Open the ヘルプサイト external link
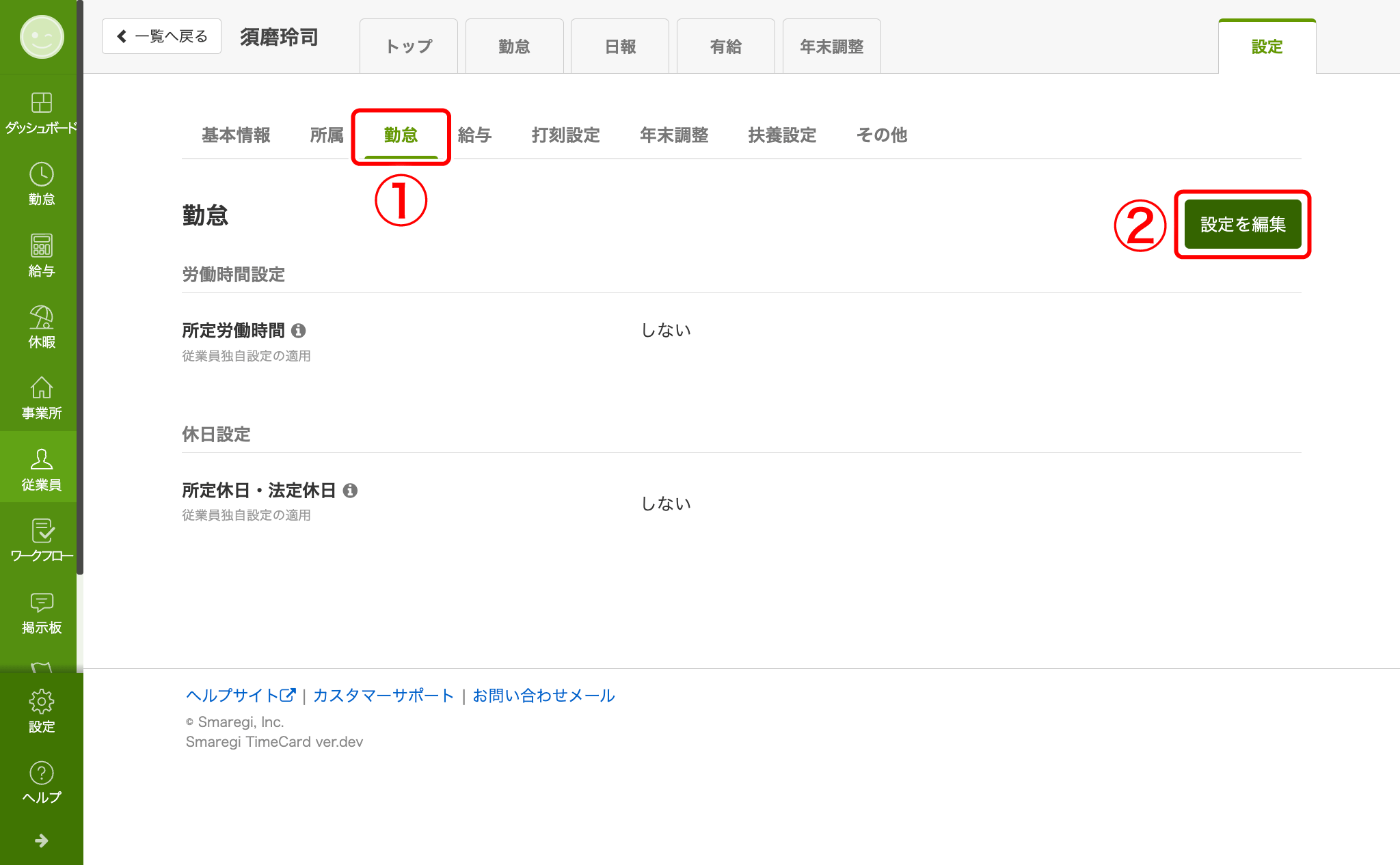1400x865 pixels. pyautogui.click(x=240, y=696)
